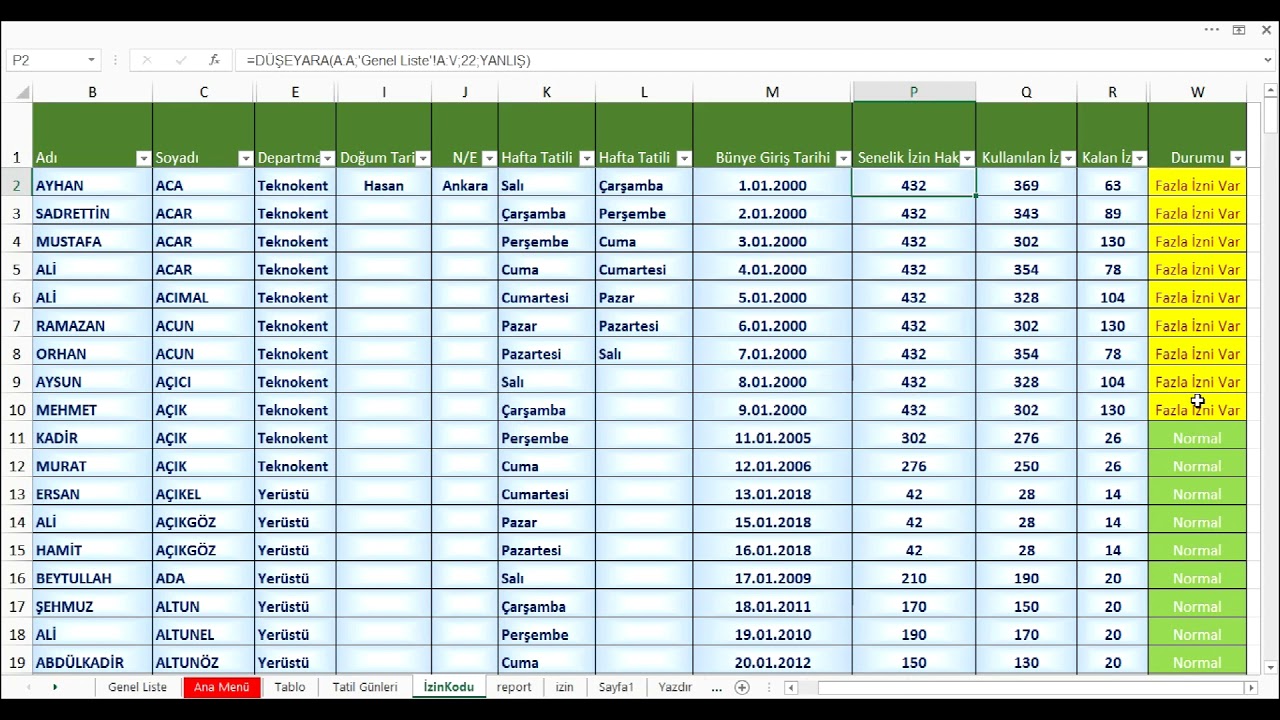This screenshot has width=1280, height=720.
Task: Switch to the Sayfa1 sheet tab
Action: [x=616, y=687]
